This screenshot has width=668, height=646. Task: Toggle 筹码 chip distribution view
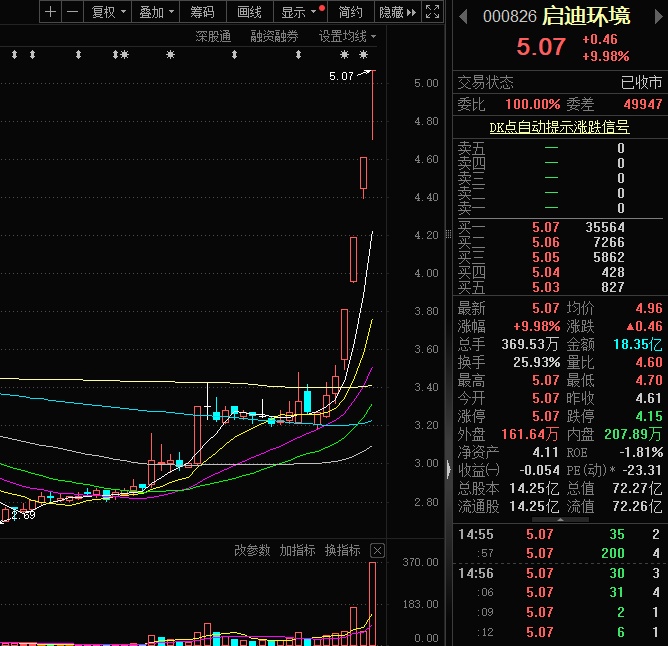pyautogui.click(x=203, y=12)
